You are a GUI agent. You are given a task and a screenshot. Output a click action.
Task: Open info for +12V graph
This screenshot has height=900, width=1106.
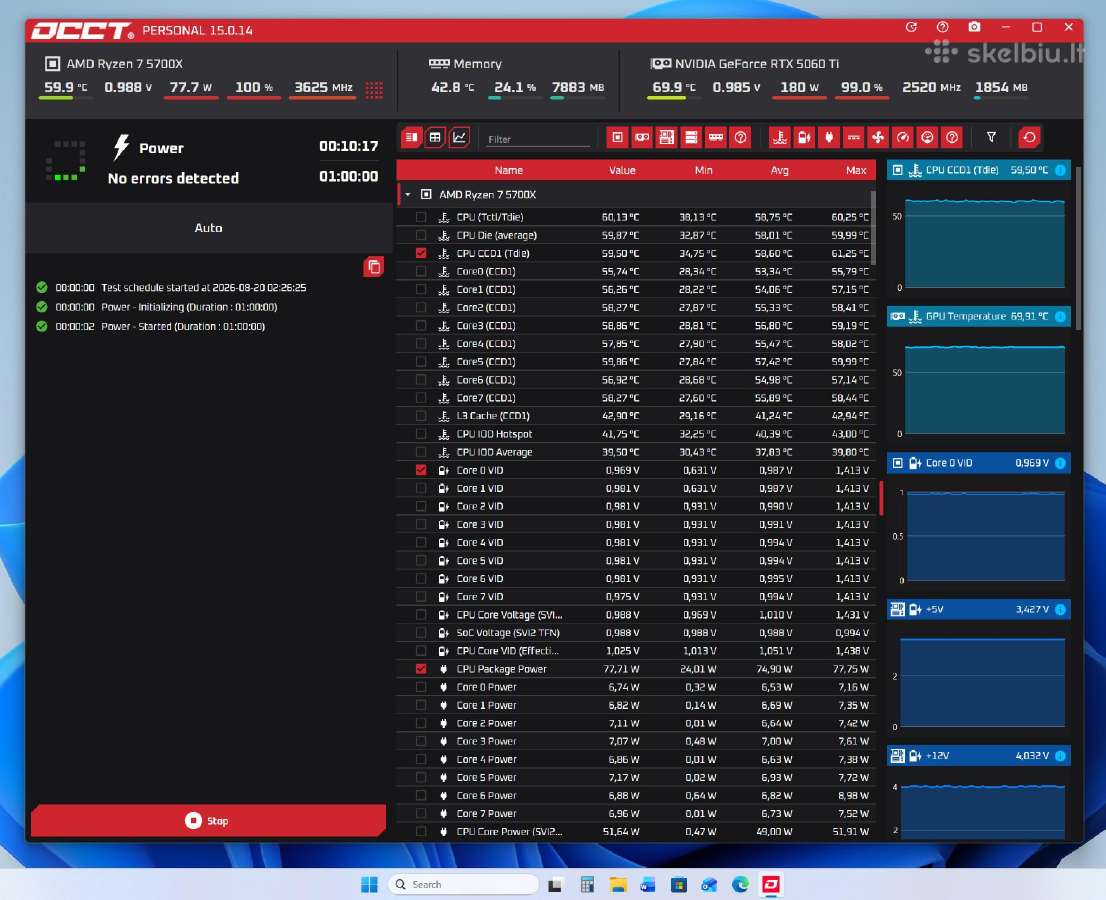(1060, 756)
